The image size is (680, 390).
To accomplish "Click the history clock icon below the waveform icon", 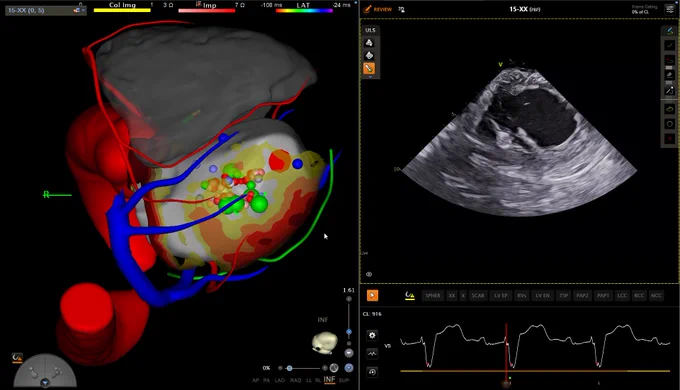I will tap(372, 372).
